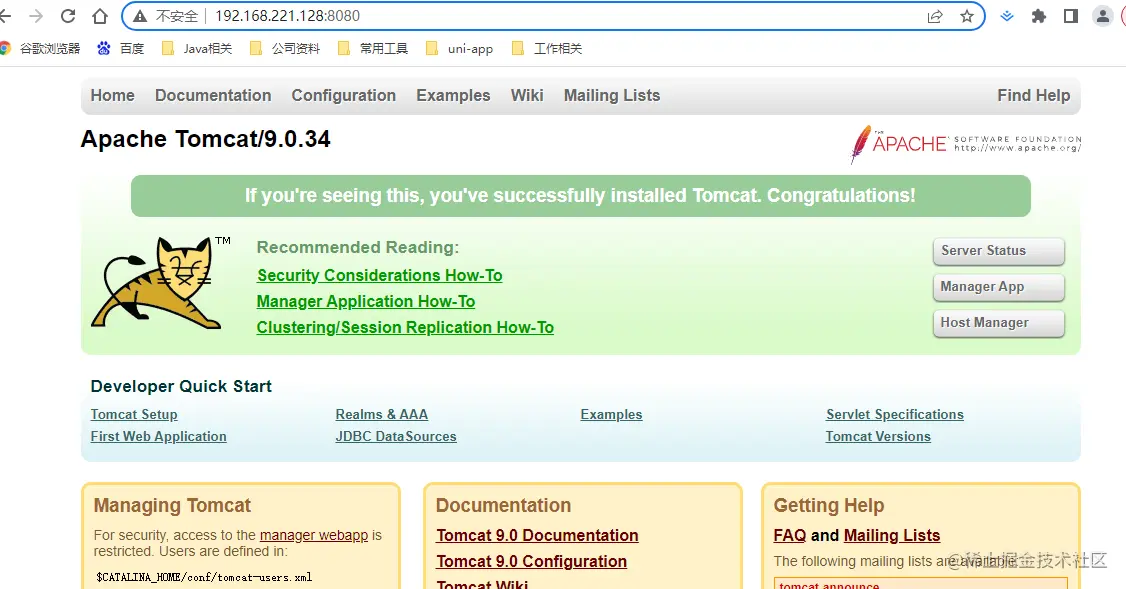Open the Find Help nav item

[x=1033, y=96]
